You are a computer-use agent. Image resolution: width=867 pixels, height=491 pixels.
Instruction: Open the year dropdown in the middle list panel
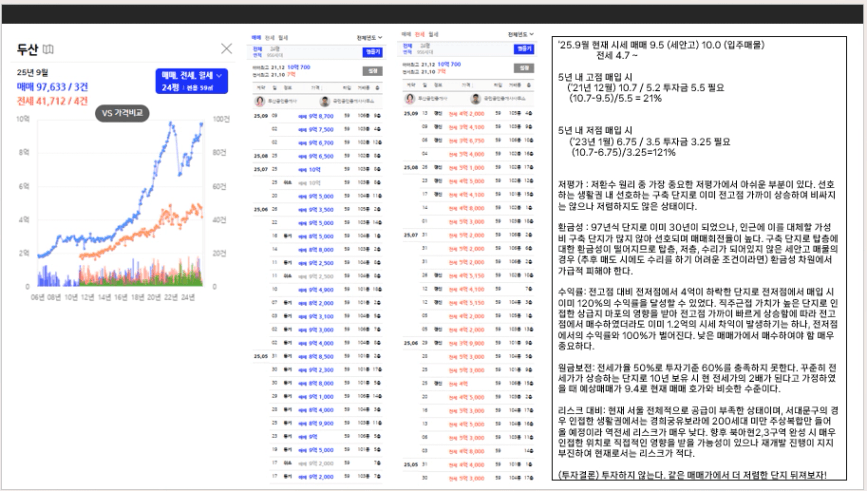369,38
